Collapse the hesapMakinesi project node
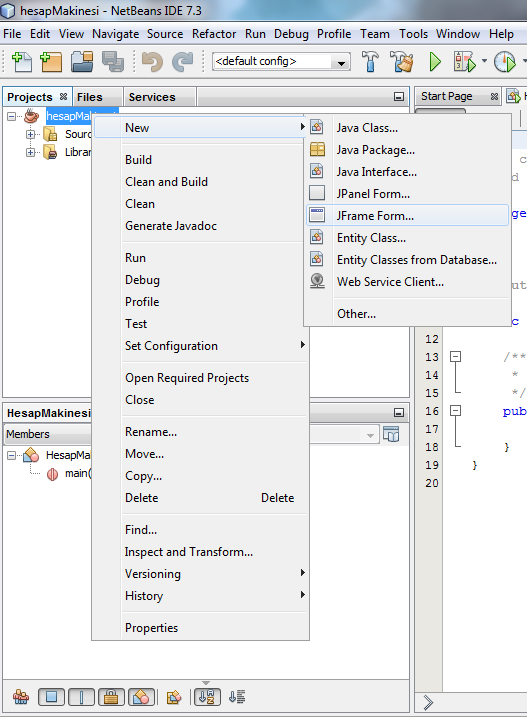The width and height of the screenshot is (527, 717). (11, 117)
